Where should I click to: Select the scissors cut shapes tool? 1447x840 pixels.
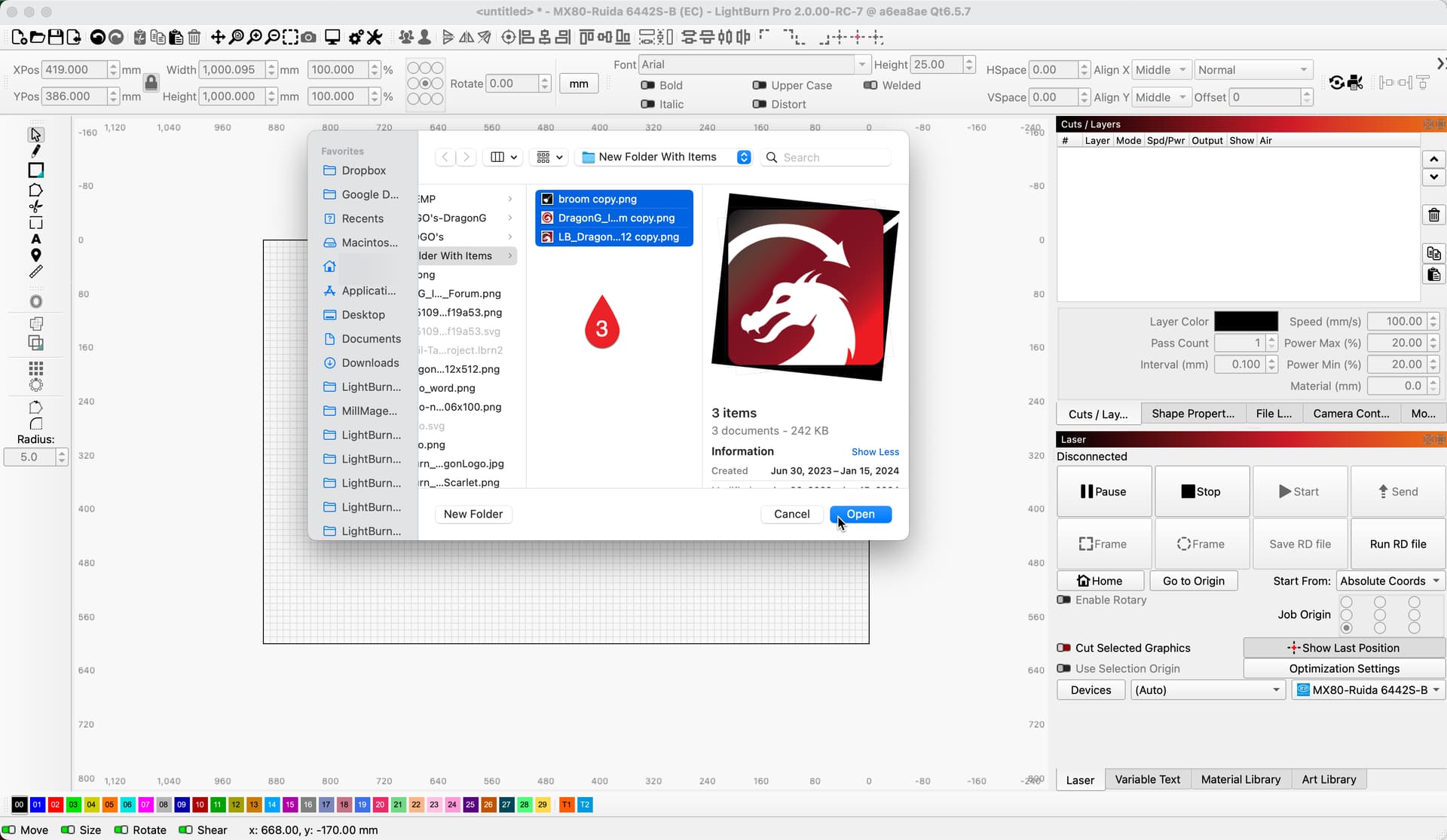coord(35,206)
